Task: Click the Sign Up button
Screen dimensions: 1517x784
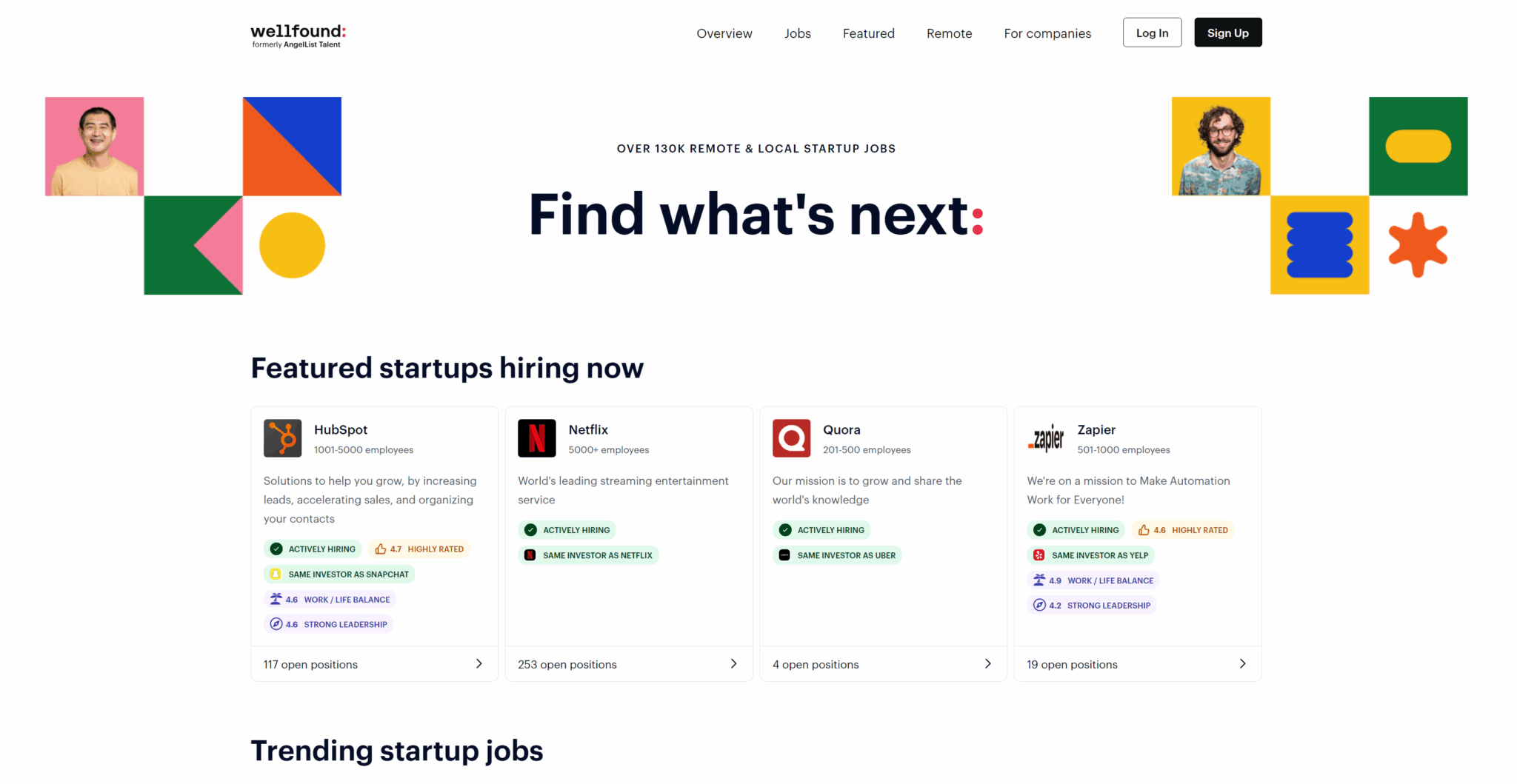Action: pyautogui.click(x=1227, y=33)
